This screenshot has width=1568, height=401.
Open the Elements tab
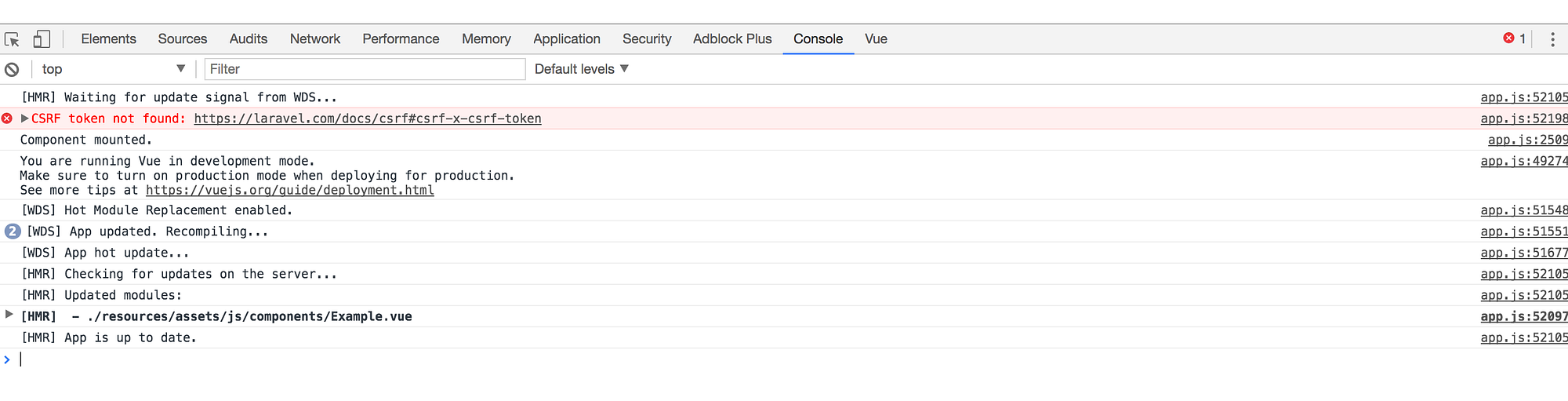[x=108, y=39]
